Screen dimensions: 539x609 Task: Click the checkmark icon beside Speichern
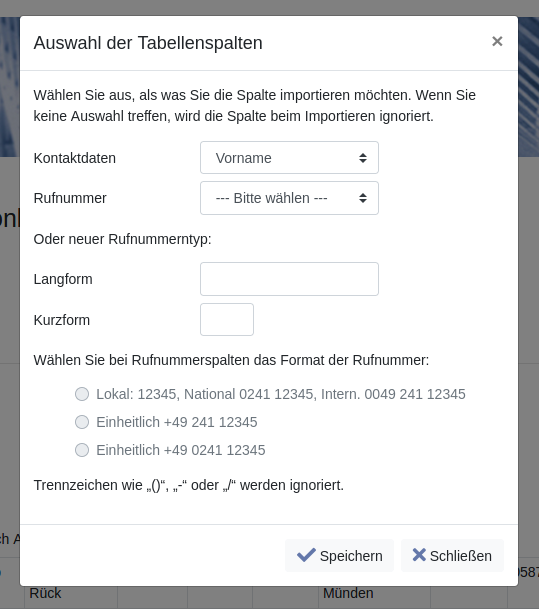(306, 555)
